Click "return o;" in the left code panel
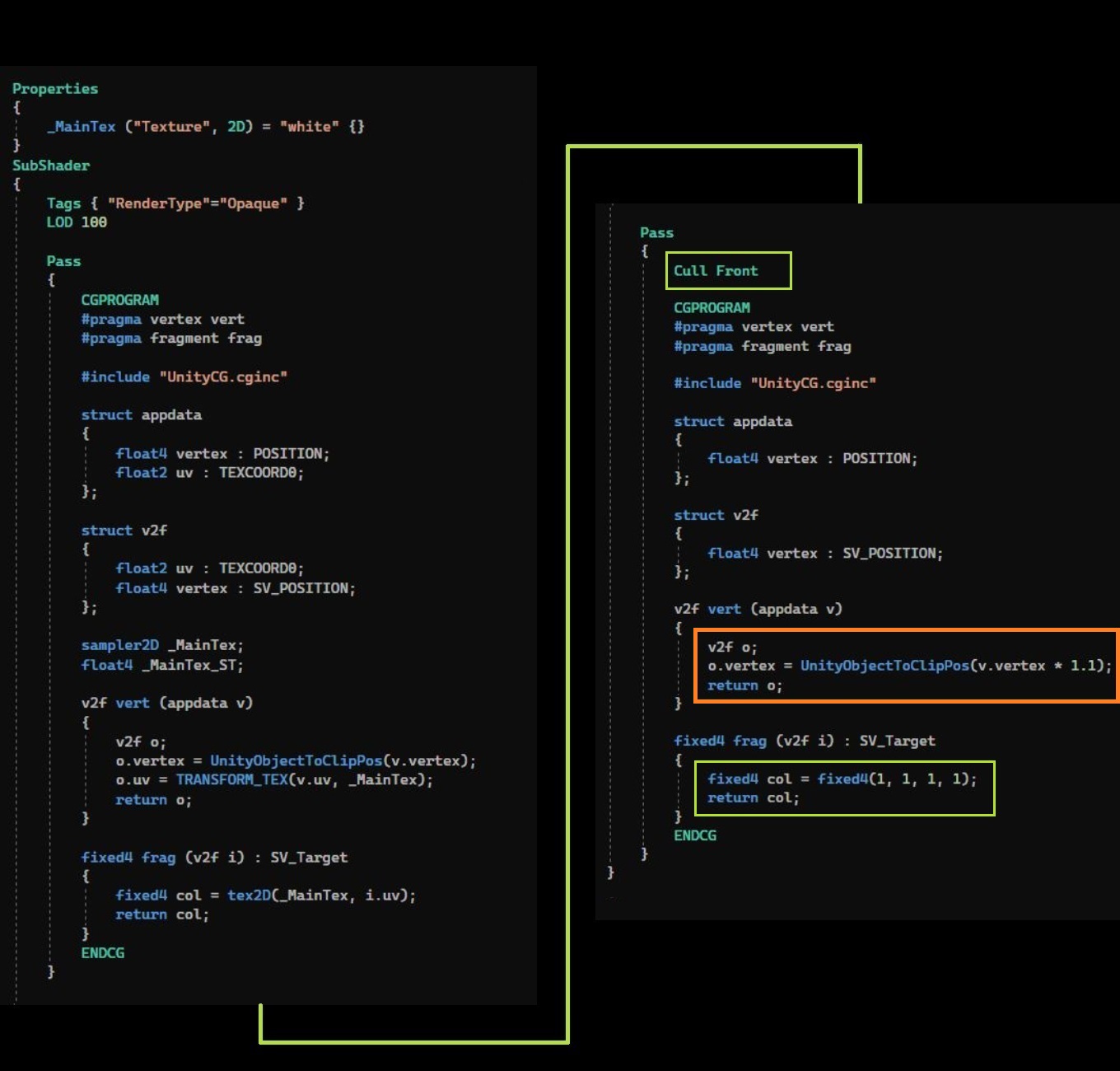 coord(154,799)
